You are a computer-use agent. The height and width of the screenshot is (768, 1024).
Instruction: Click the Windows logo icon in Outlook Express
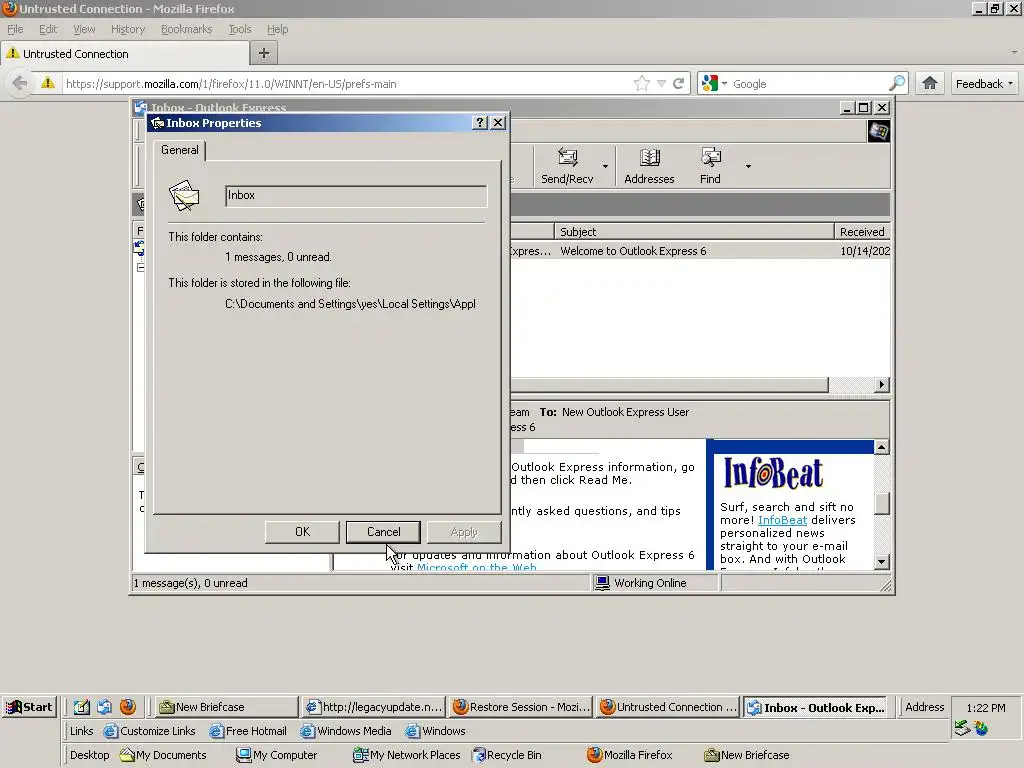tap(878, 131)
